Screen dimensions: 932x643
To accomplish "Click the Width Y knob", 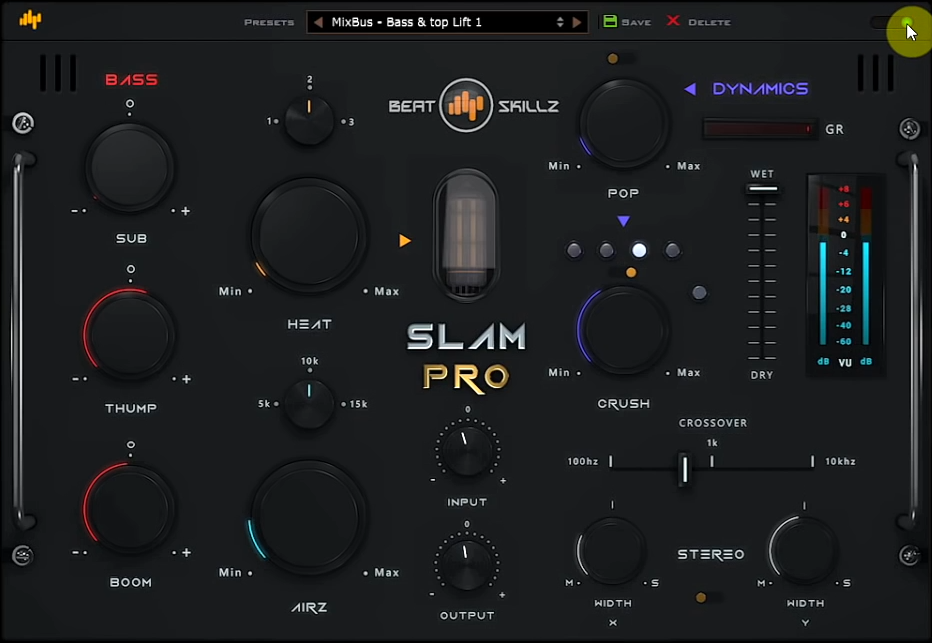I will tap(804, 550).
